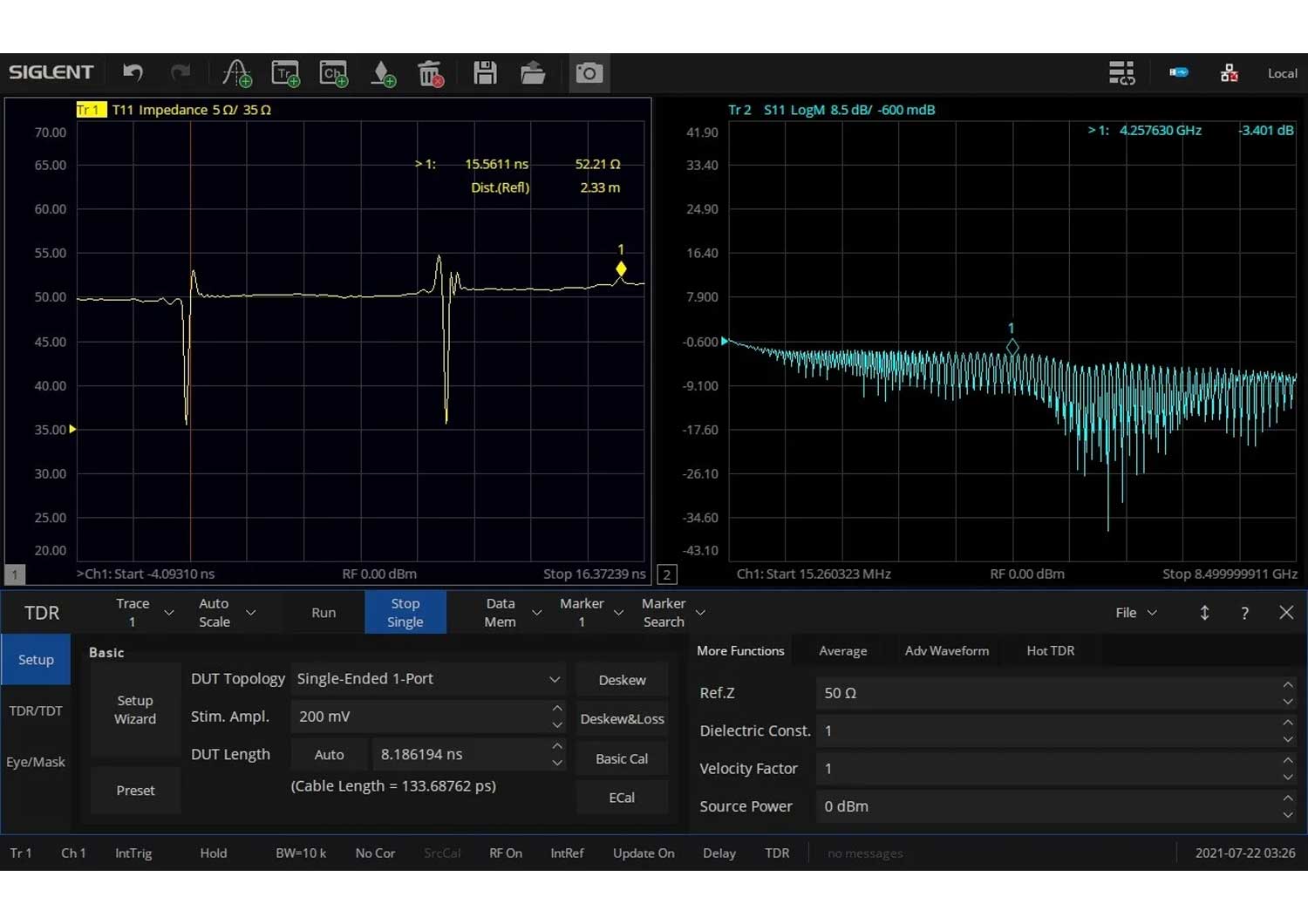Increase Ref.Z using the up stepper arrow

[1288, 686]
